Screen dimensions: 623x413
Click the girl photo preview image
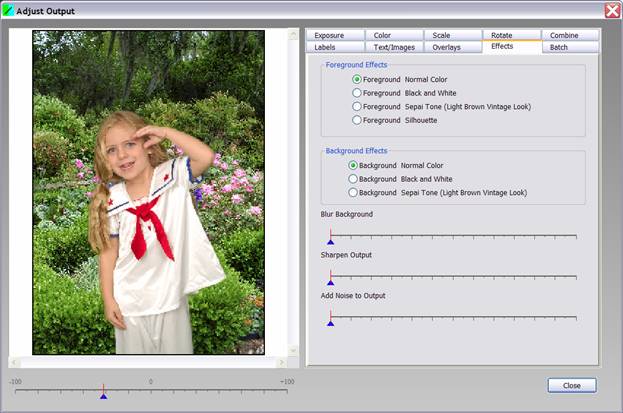pos(148,192)
